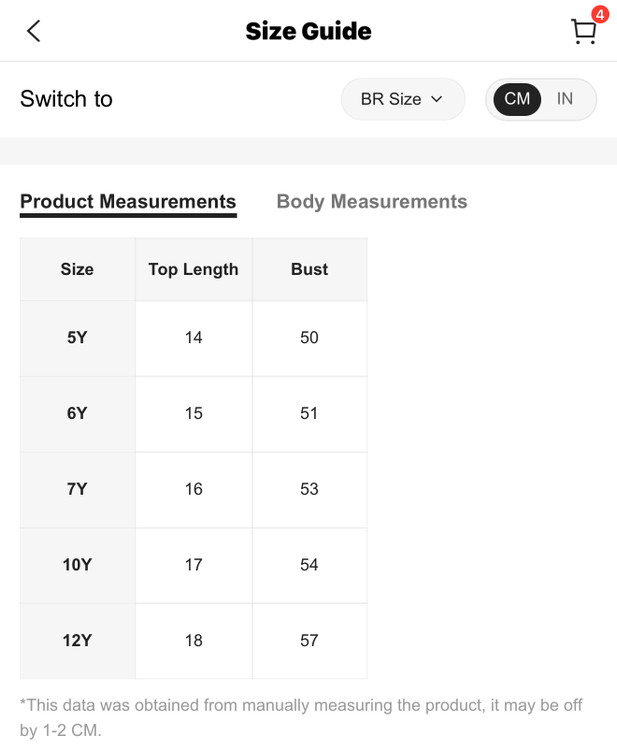
Task: Select the Product Measurements tab
Action: pyautogui.click(x=128, y=201)
